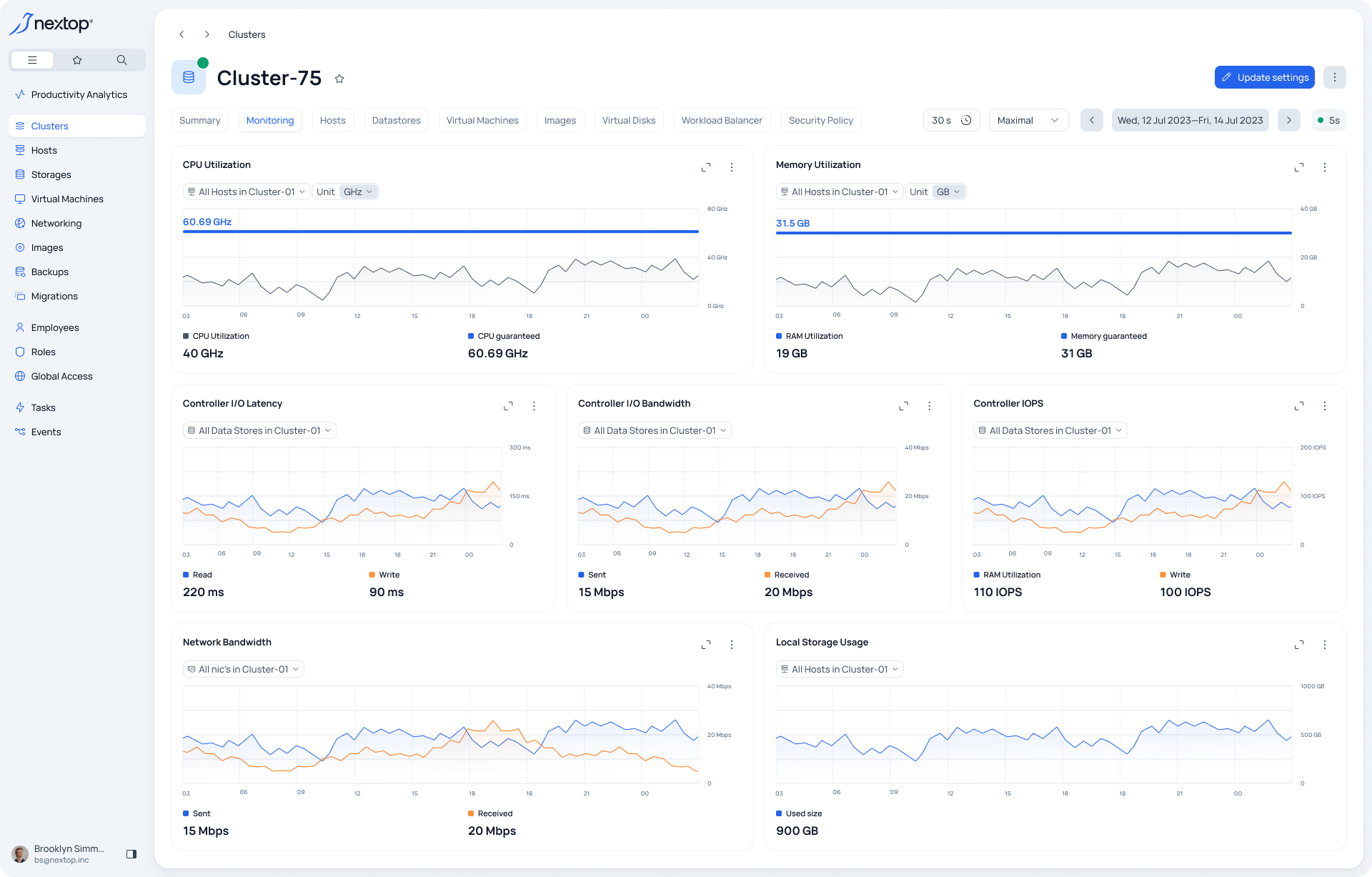Open the Virtual Machines tab

(482, 120)
